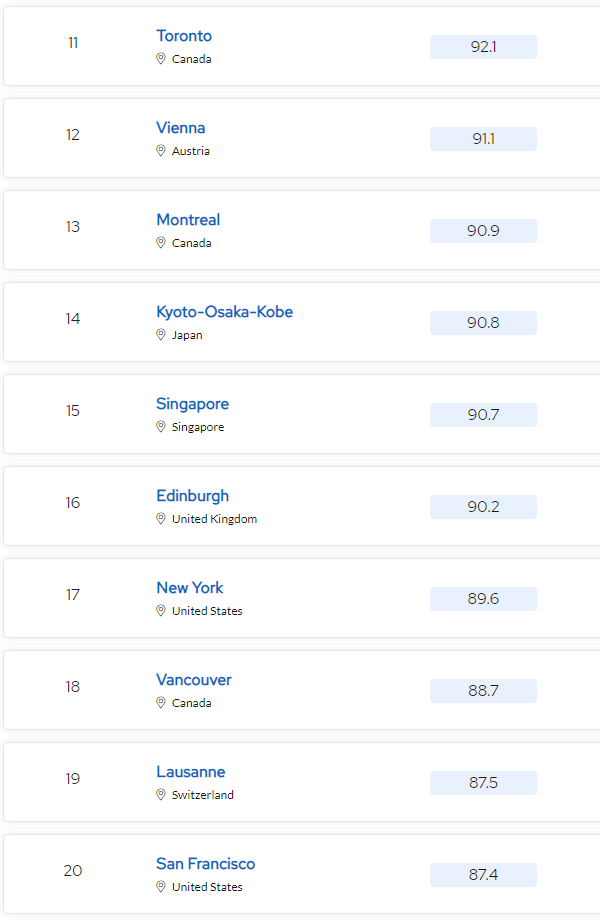Open the Montreal city link

tap(188, 220)
